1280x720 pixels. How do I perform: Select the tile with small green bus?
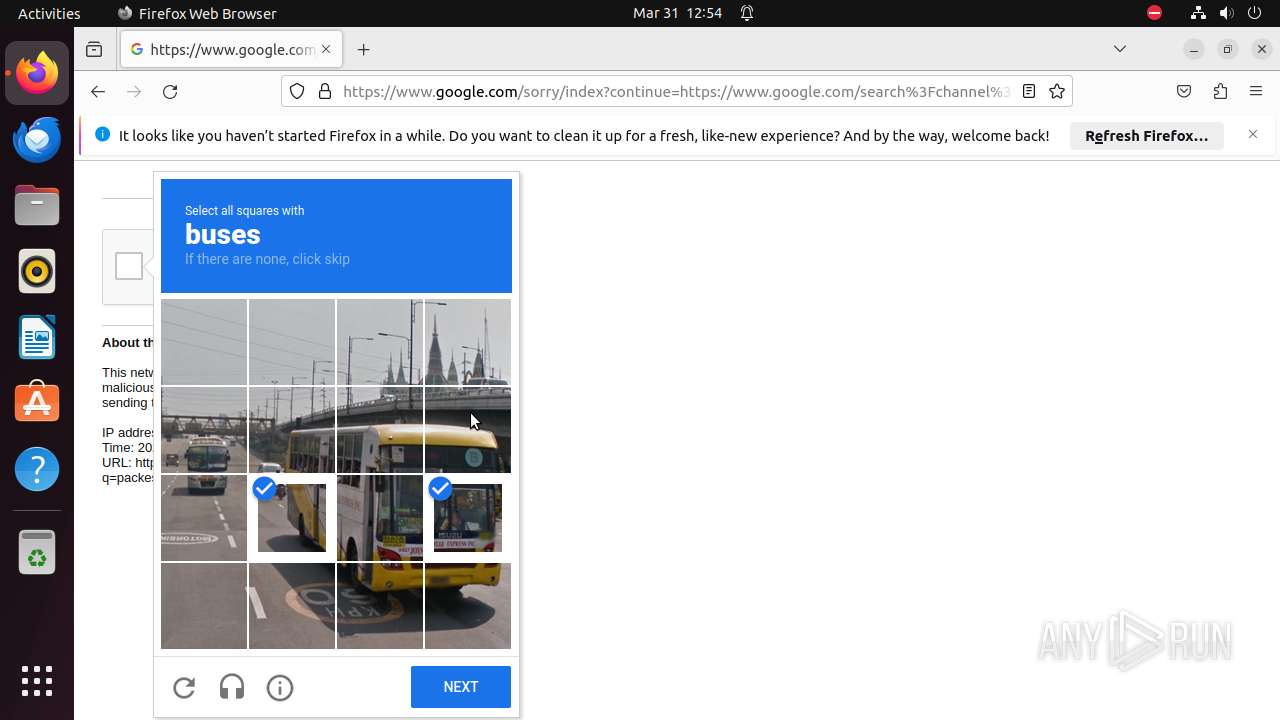pos(204,430)
